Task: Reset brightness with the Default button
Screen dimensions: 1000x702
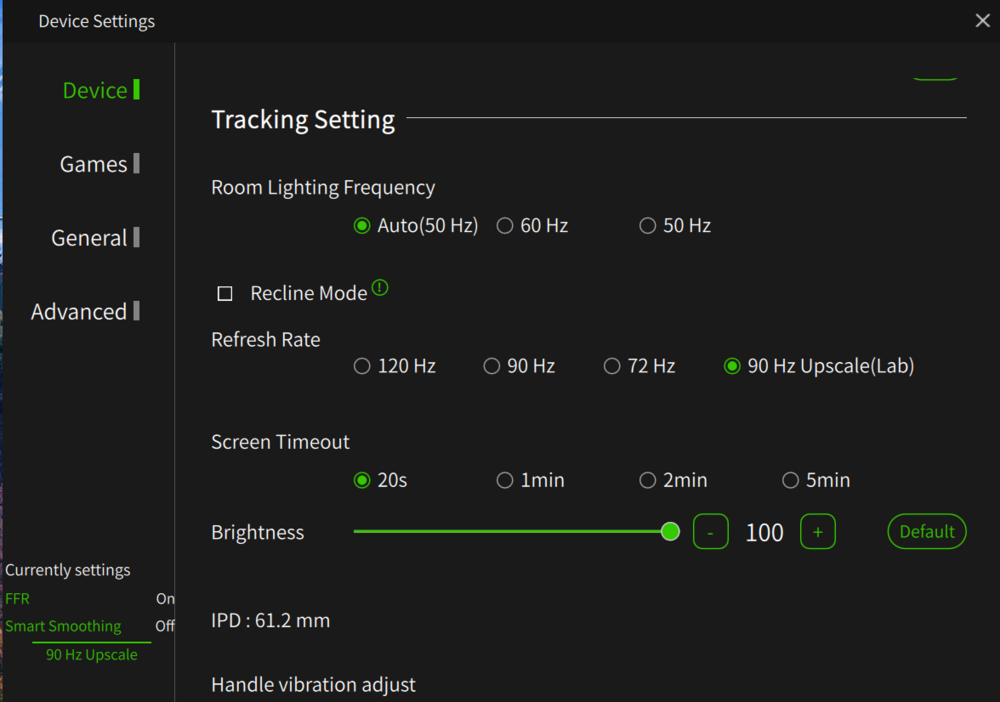Action: click(927, 532)
